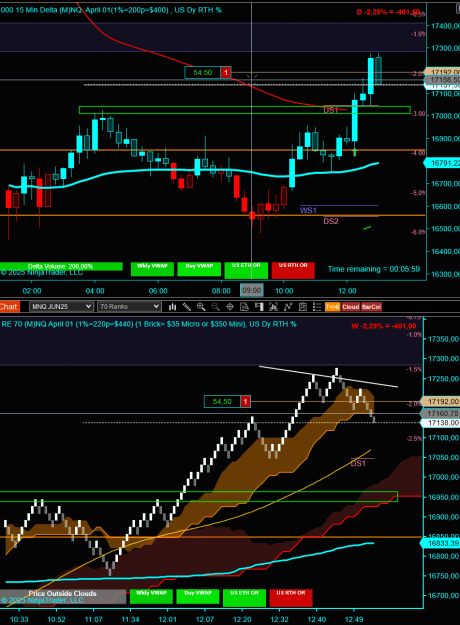460x625 pixels.
Task: Open the bar type icon in toolbar
Action: tap(172, 307)
